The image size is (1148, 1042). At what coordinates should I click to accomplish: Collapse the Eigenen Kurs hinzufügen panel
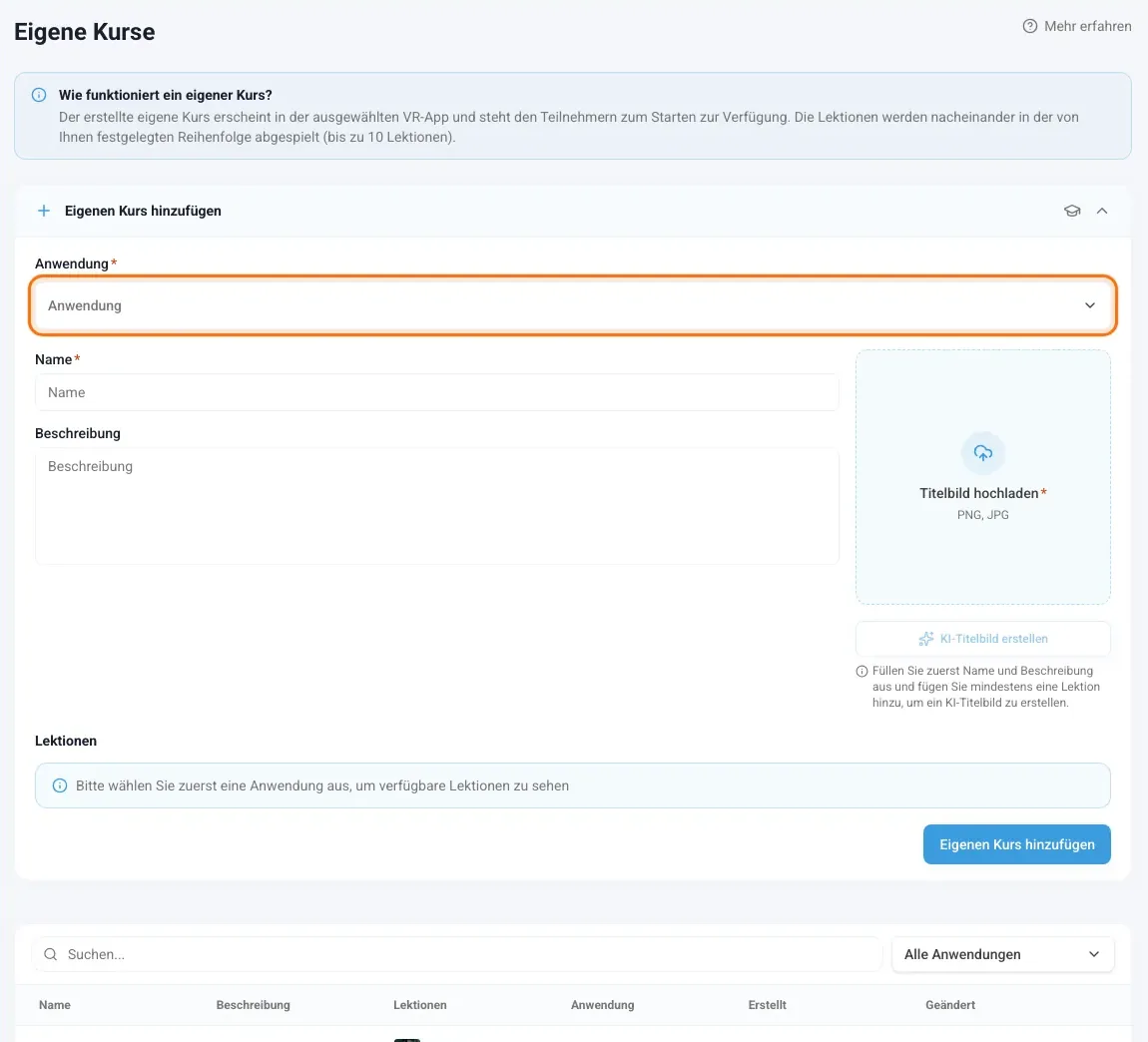tap(1101, 211)
